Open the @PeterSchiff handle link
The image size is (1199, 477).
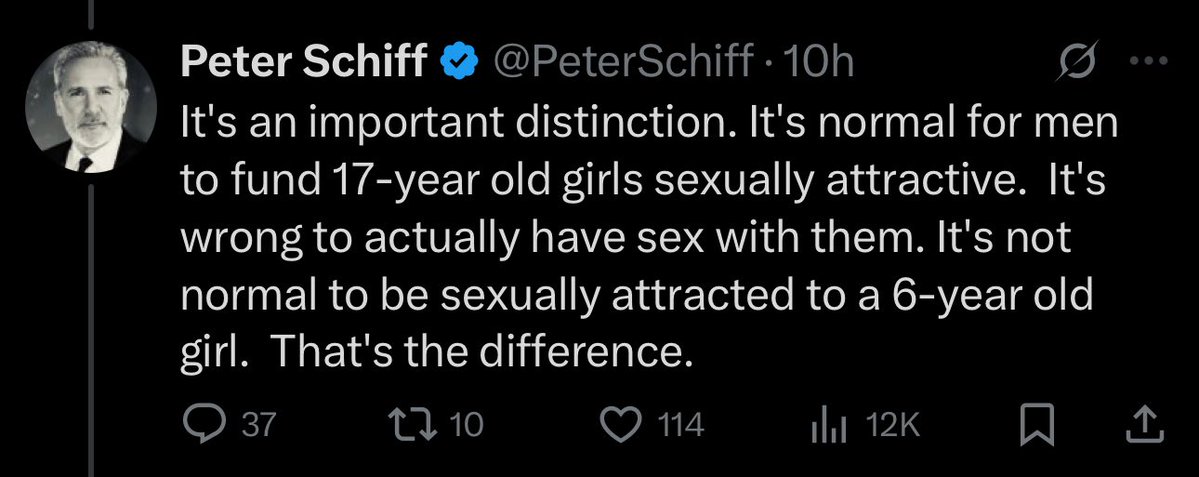pyautogui.click(x=622, y=63)
